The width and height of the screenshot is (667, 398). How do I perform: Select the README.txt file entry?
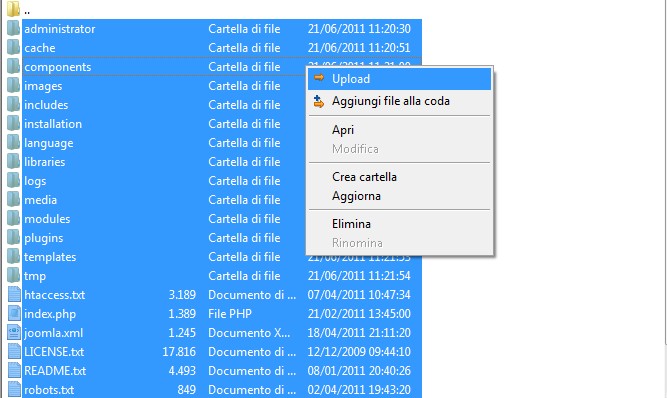(x=222, y=371)
